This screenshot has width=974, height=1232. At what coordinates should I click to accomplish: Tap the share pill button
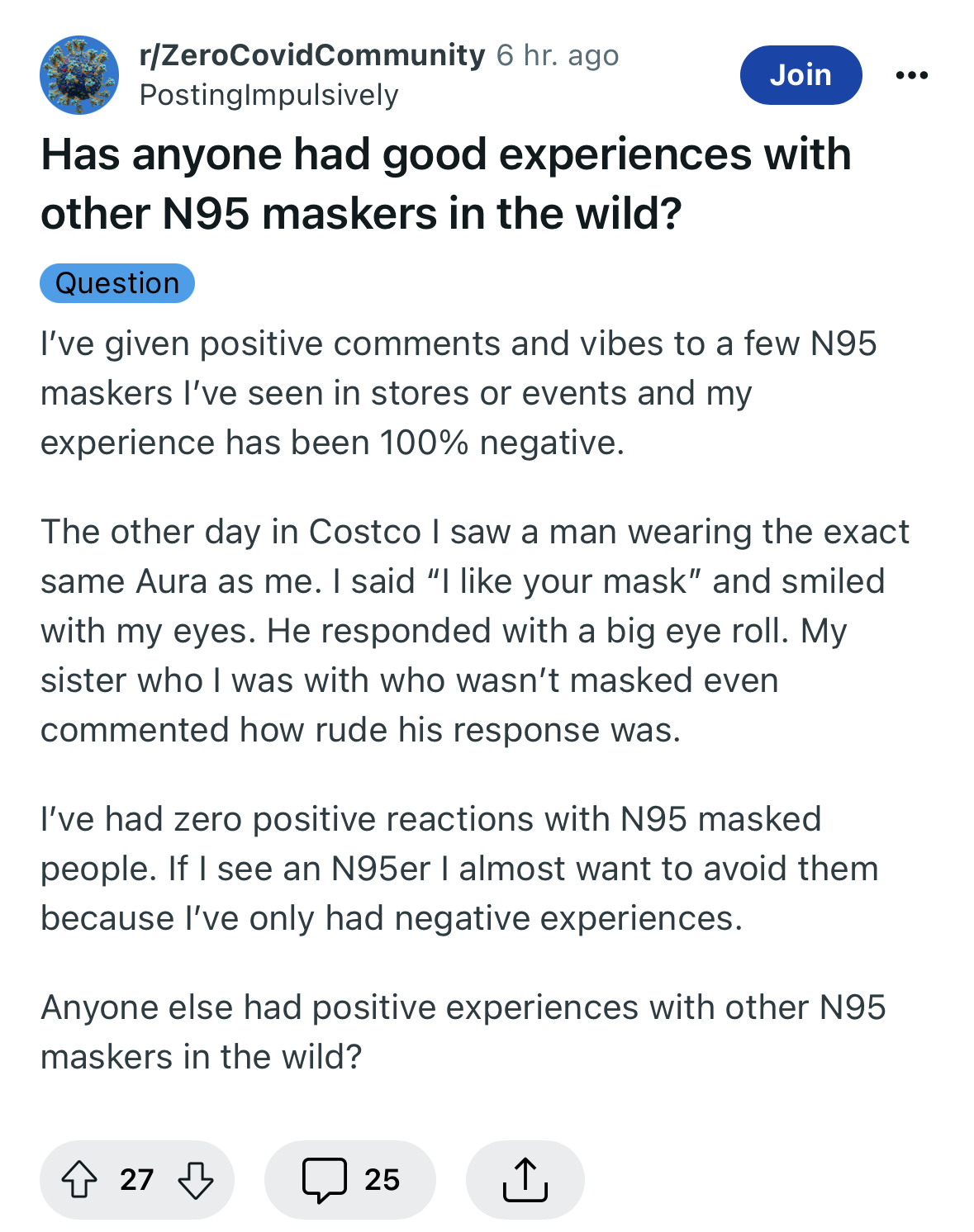(x=525, y=1180)
